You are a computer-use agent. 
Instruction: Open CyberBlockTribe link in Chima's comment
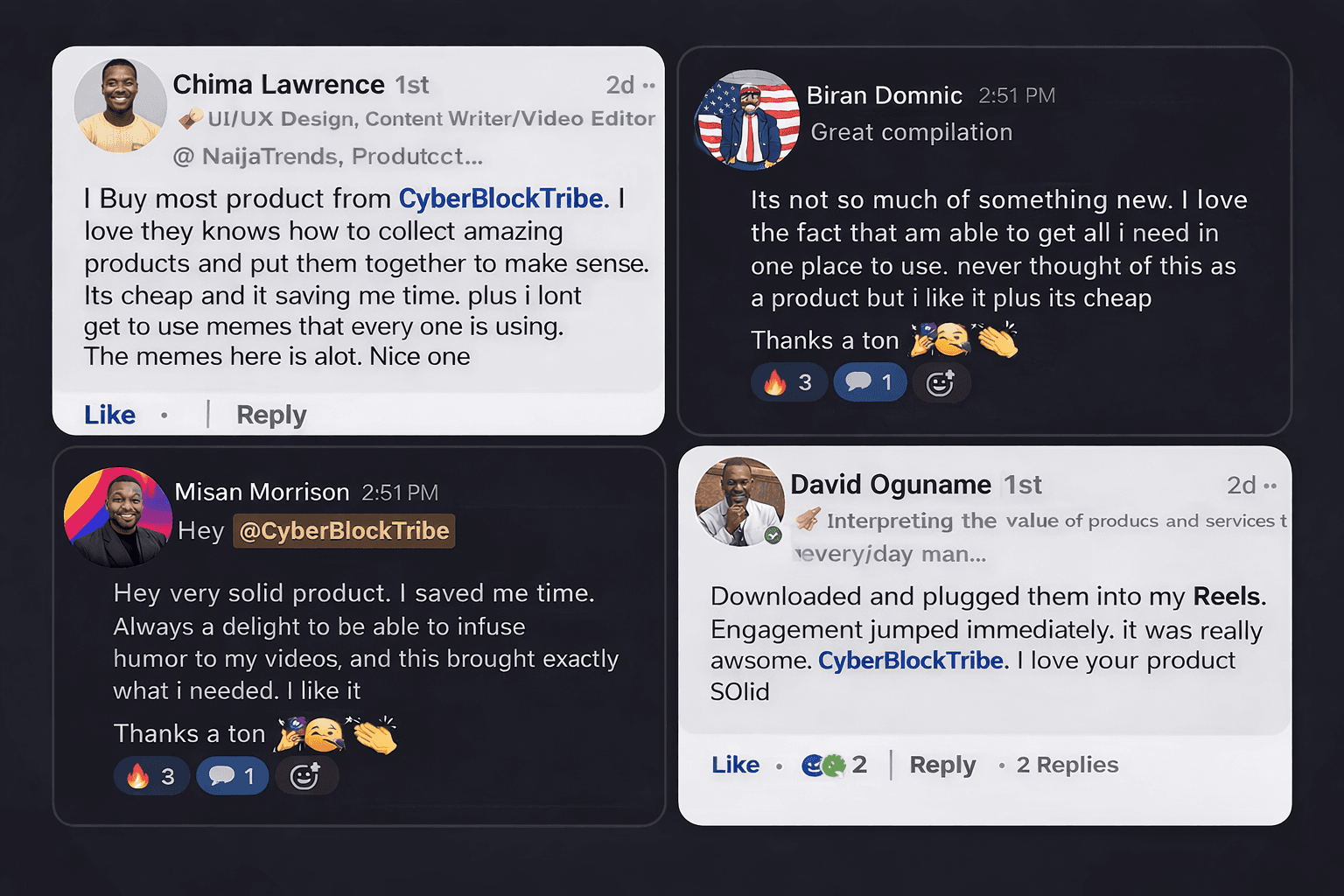pos(501,199)
